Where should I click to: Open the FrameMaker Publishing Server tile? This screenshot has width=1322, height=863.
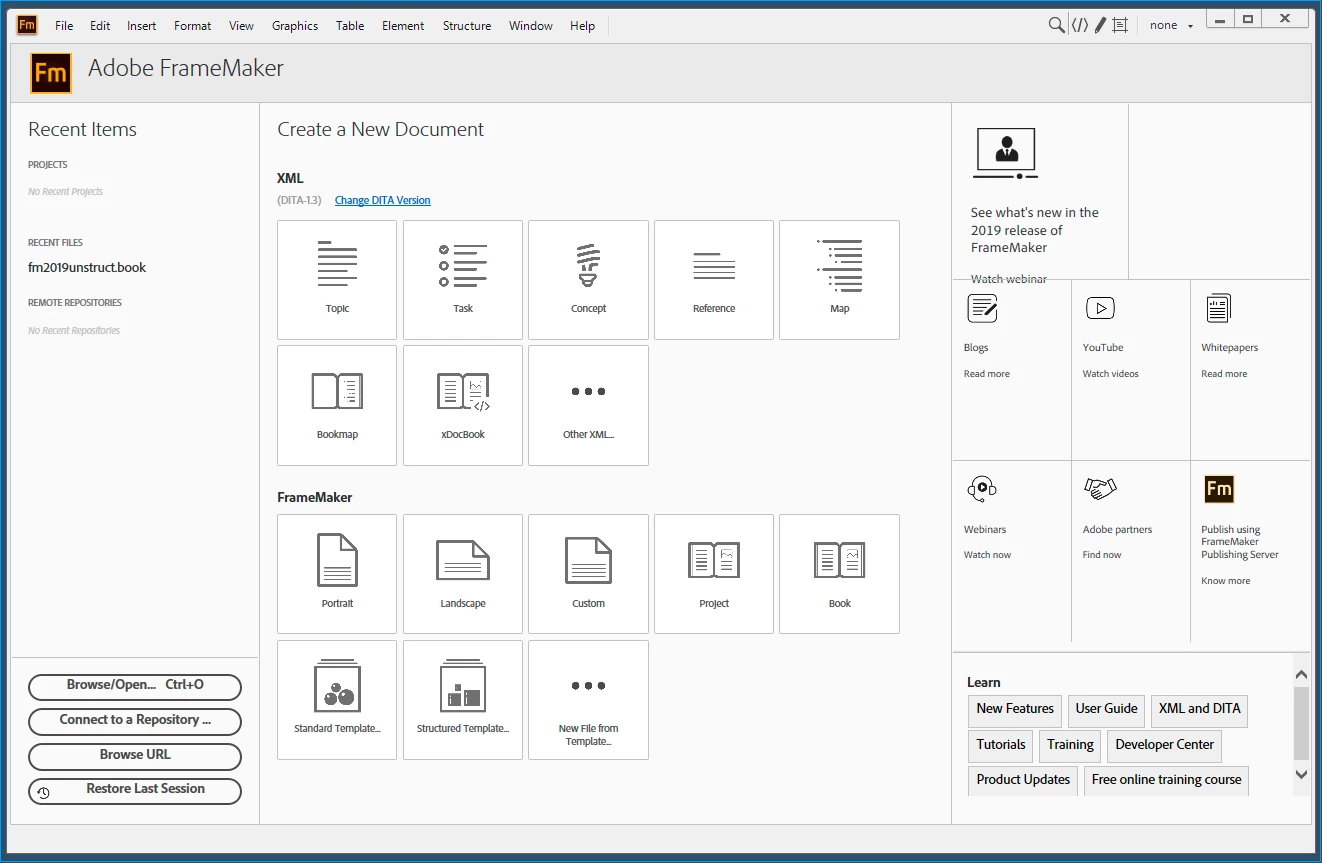point(1250,550)
